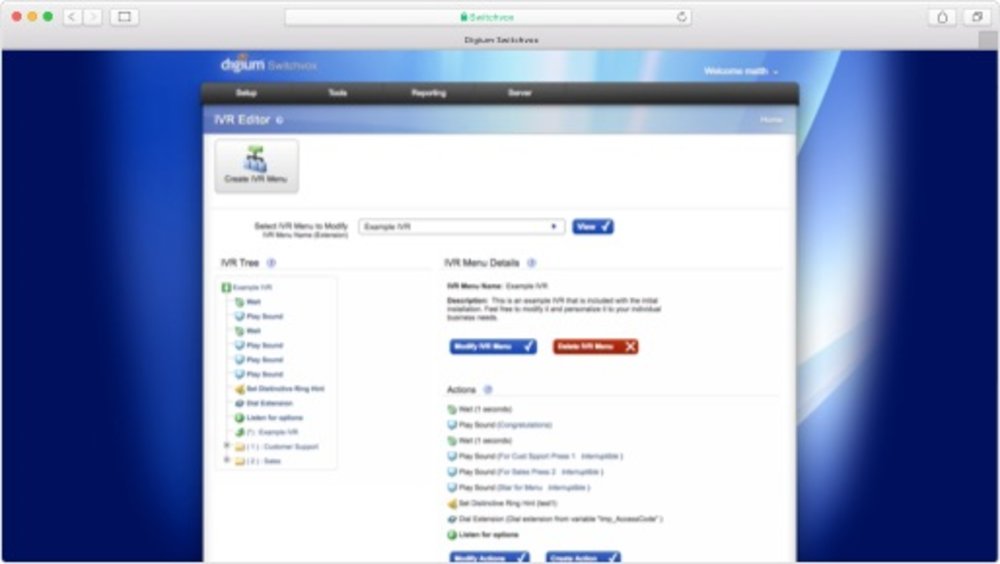
Task: Go back with the browser back arrow
Action: [x=71, y=17]
